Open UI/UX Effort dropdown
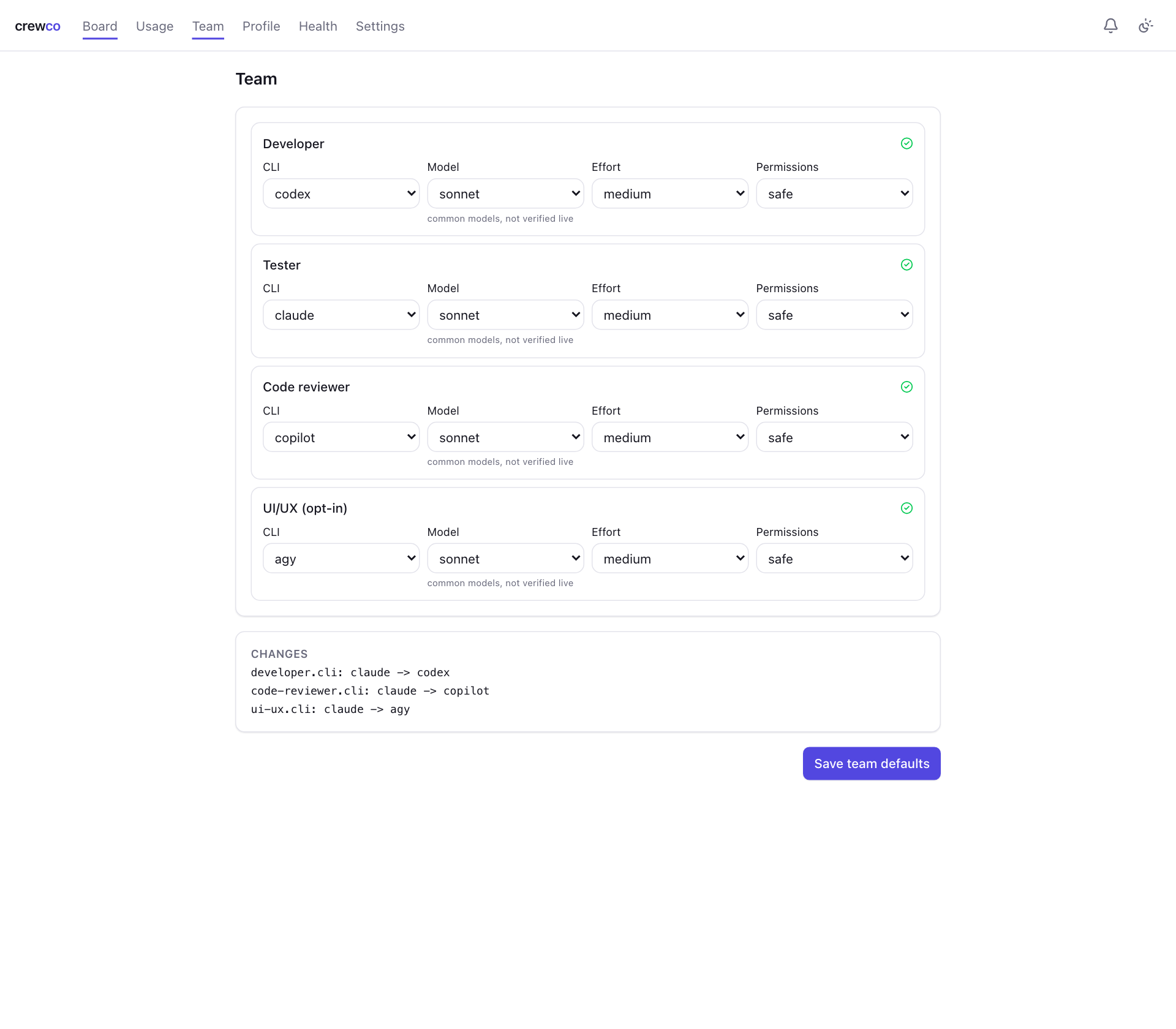Image resolution: width=1176 pixels, height=1029 pixels. [670, 559]
